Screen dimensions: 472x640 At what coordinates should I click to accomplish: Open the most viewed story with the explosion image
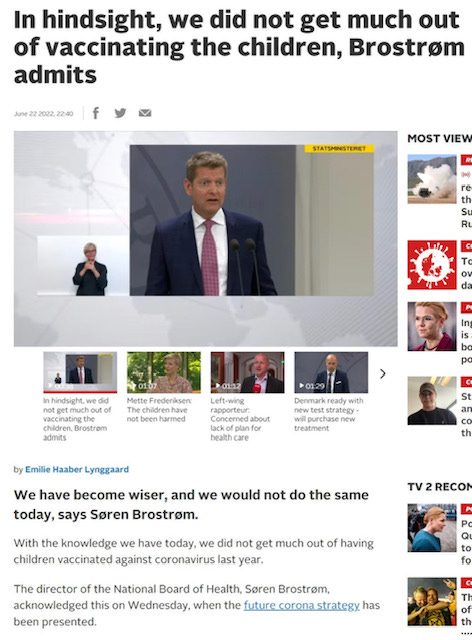point(432,179)
